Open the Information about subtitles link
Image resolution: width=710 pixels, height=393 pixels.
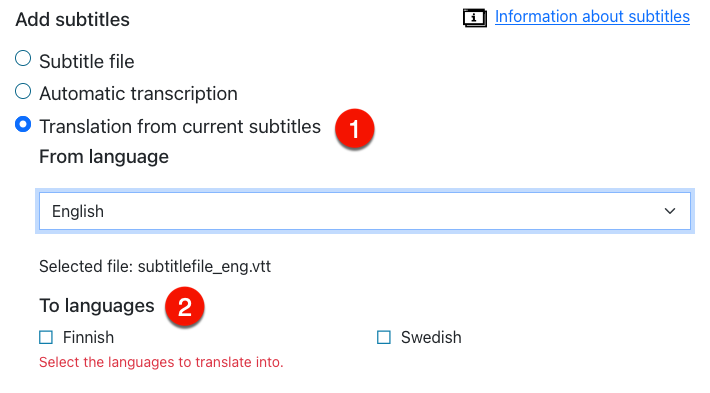[x=592, y=17]
